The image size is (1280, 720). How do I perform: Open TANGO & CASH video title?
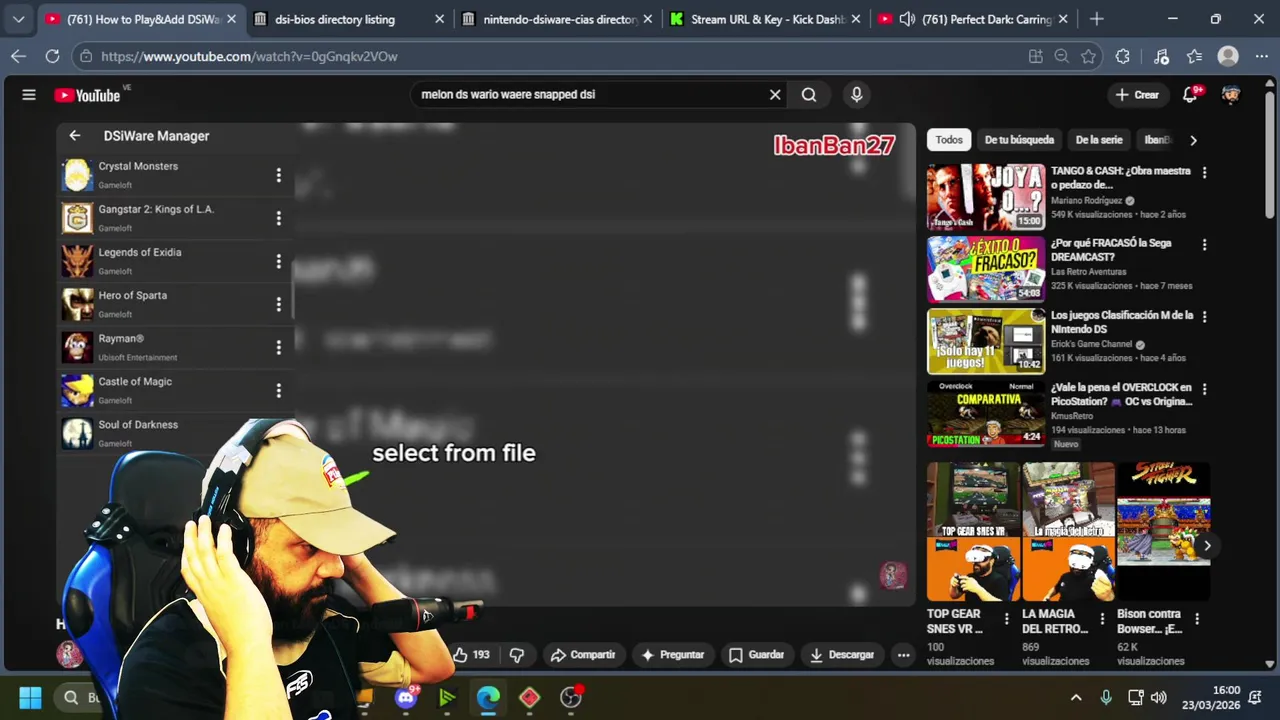(1121, 178)
